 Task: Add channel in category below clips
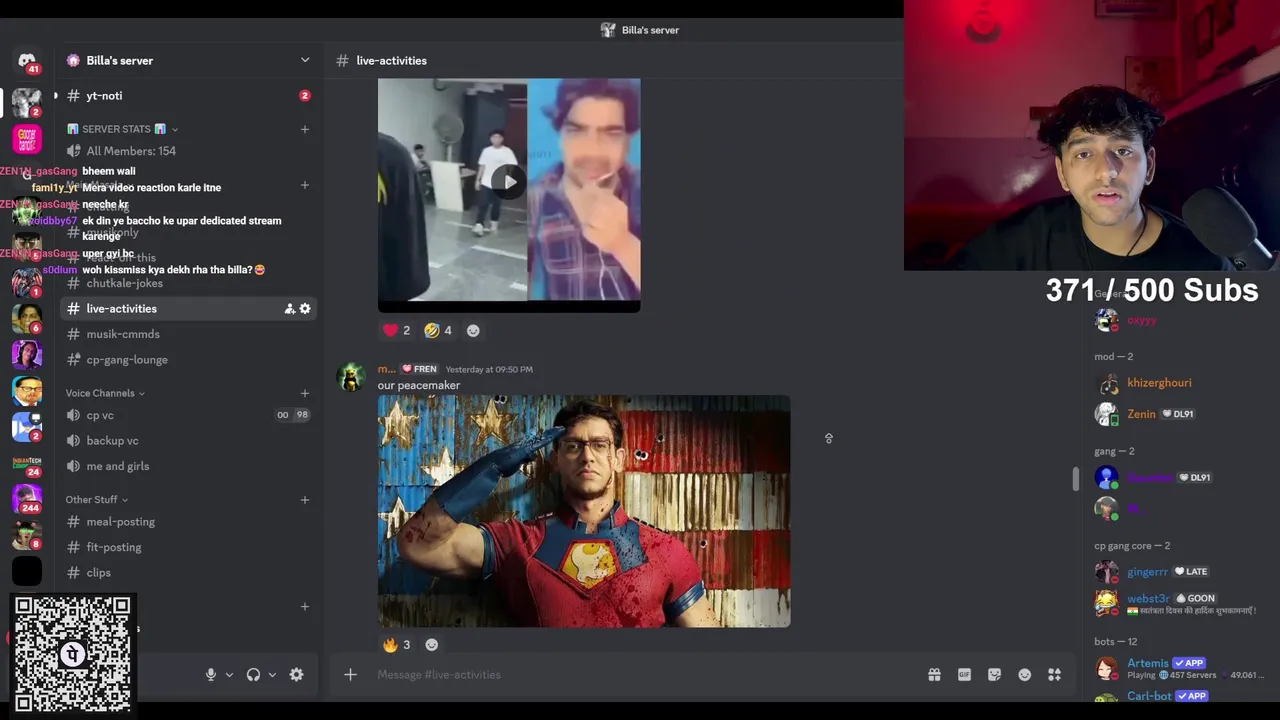[x=305, y=606]
